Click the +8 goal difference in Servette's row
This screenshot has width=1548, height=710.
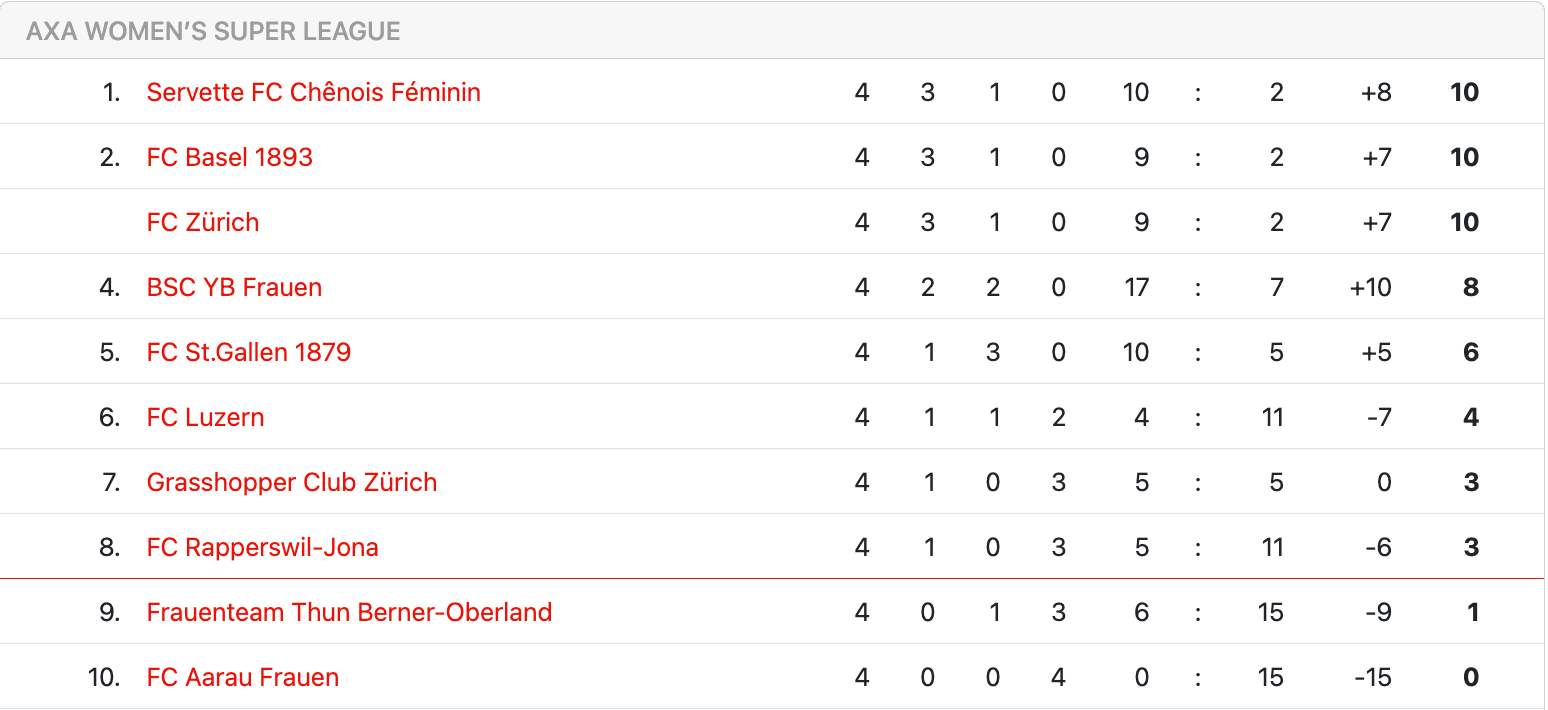click(1376, 92)
